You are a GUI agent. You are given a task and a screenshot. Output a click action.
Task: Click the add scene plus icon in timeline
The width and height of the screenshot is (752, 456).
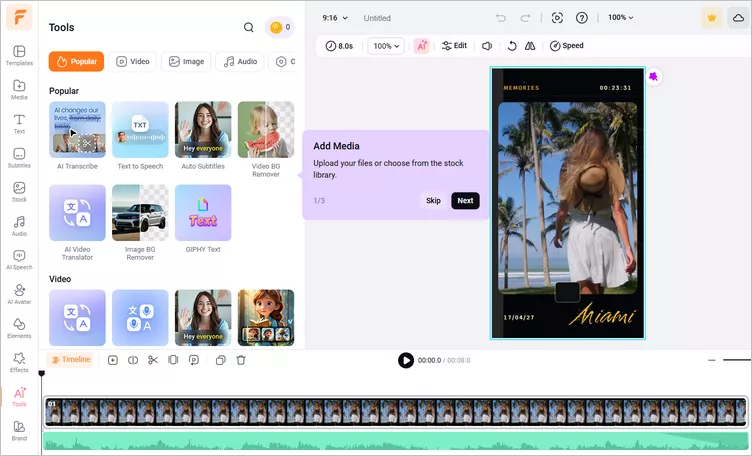click(113, 360)
